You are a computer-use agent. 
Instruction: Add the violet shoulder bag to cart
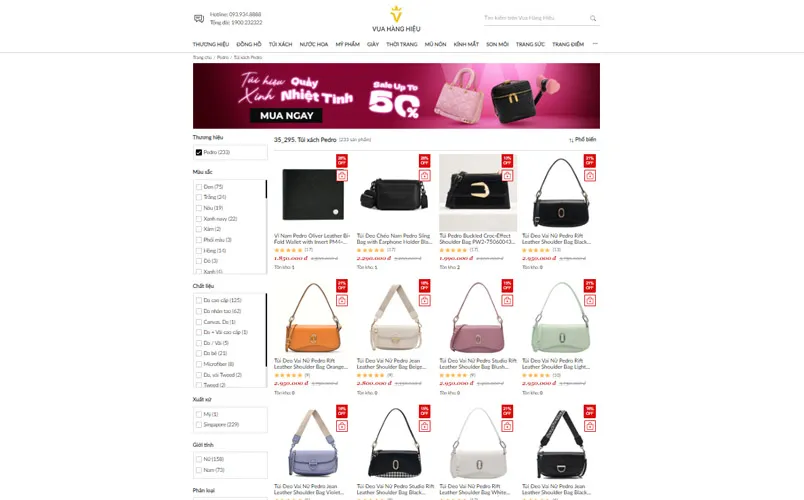(342, 426)
